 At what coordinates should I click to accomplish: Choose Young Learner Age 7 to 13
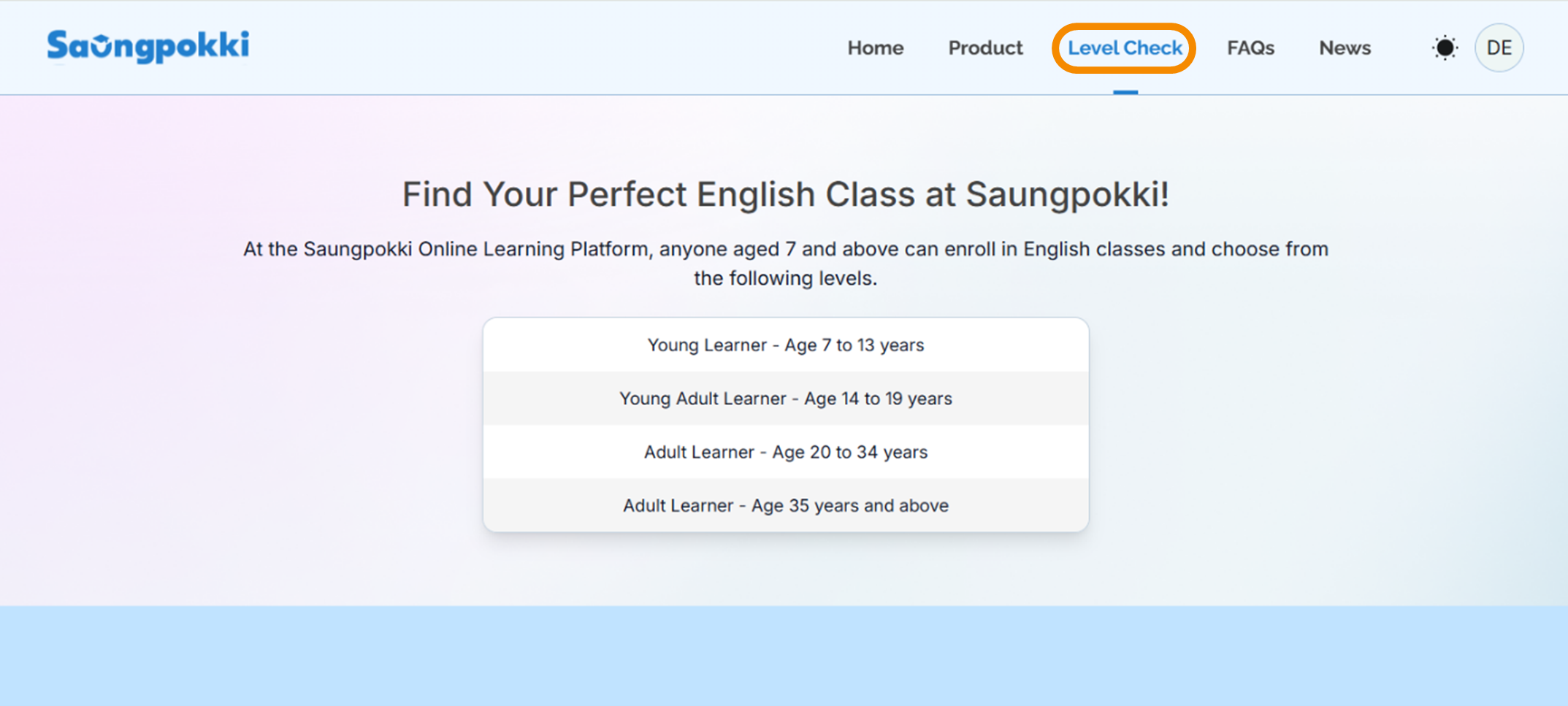pos(786,345)
